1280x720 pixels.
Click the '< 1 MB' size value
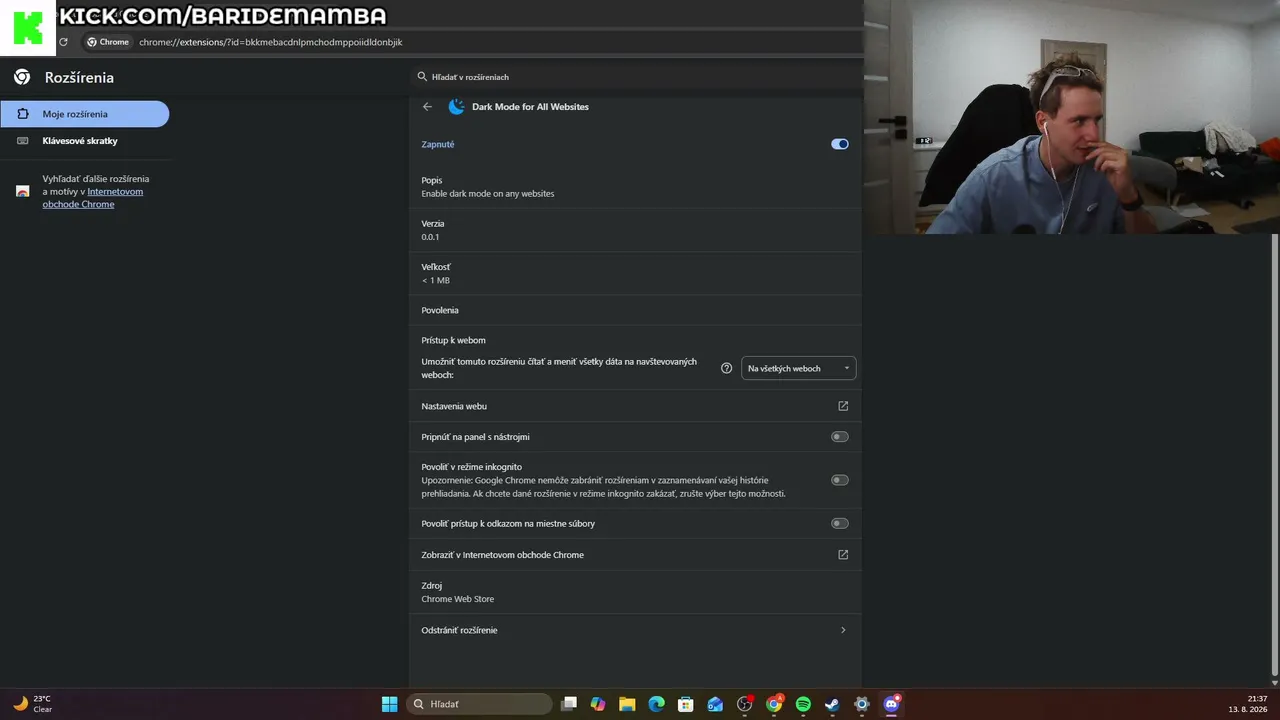(436, 280)
